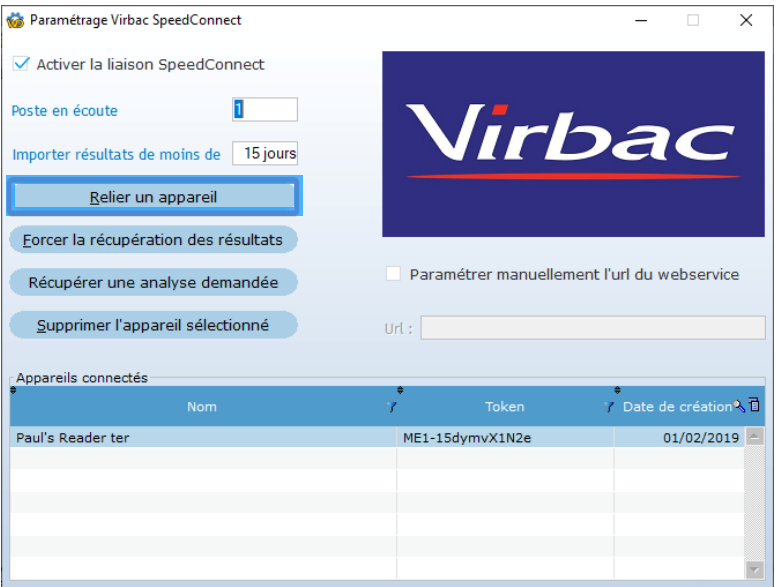Click Forcer la récupération des résultats
Image resolution: width=776 pixels, height=587 pixels.
click(153, 240)
